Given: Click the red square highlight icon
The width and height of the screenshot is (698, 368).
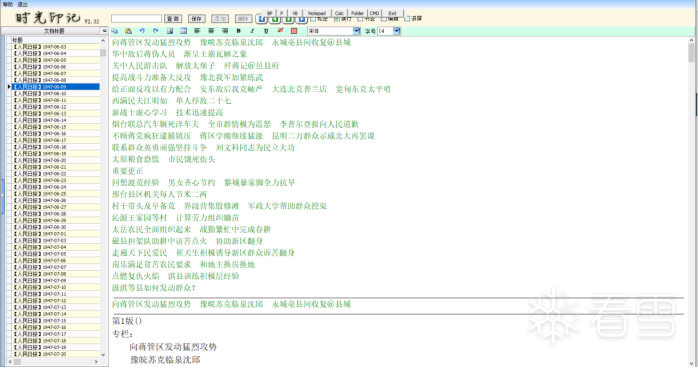Looking at the screenshot, I should [x=294, y=31].
